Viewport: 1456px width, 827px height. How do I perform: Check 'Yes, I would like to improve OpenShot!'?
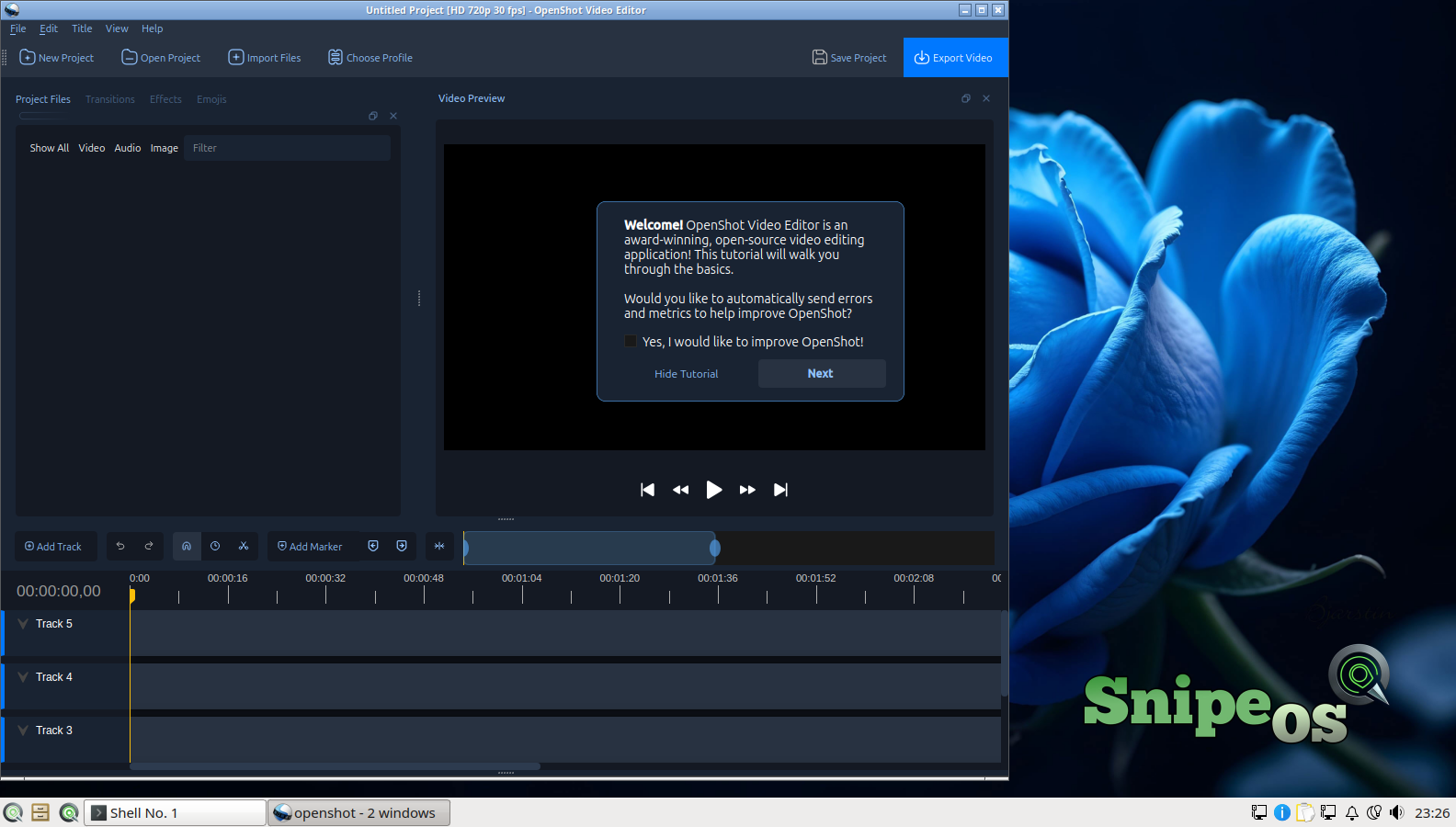tap(631, 341)
